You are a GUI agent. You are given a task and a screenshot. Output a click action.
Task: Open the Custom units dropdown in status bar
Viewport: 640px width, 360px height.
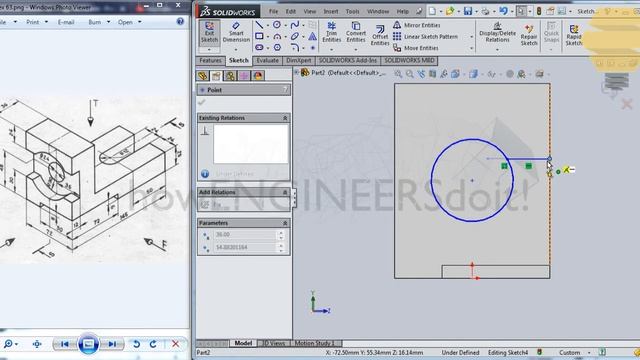click(589, 352)
